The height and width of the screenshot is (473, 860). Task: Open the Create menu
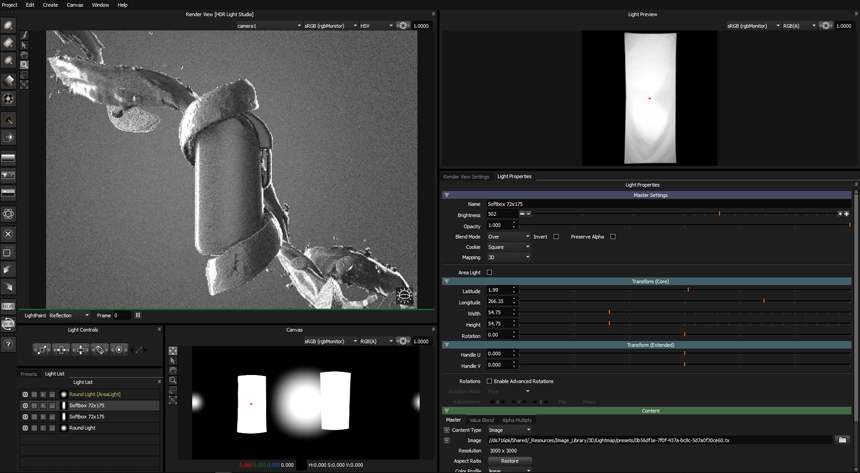pos(50,5)
